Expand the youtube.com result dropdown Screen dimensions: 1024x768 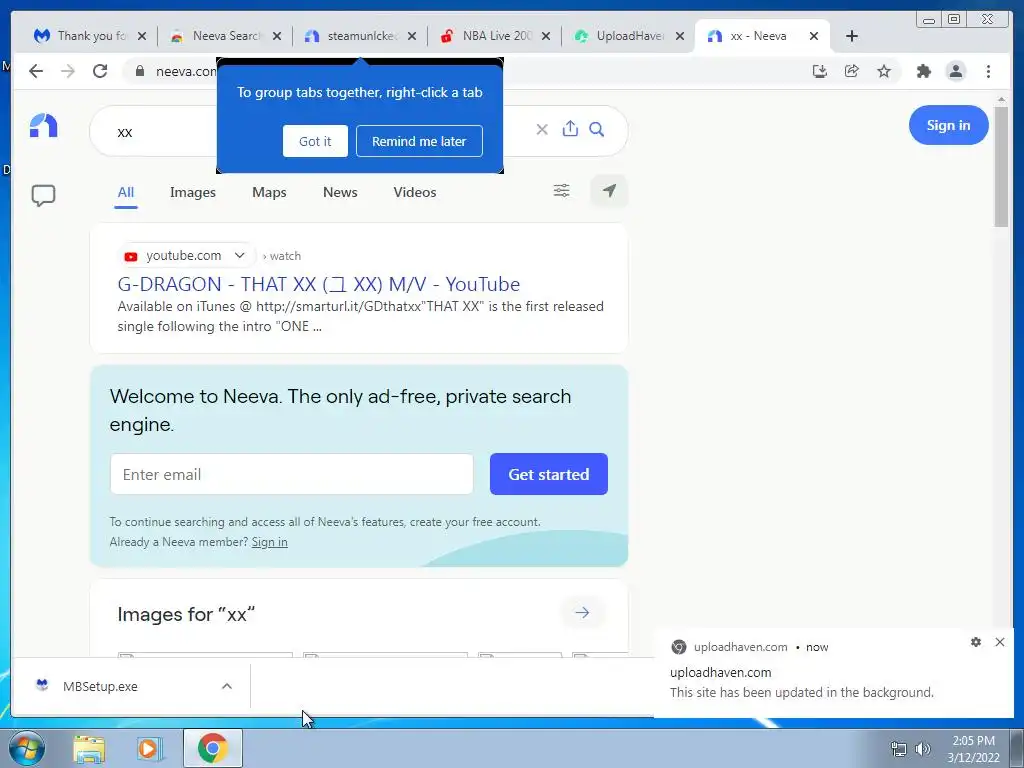point(240,255)
